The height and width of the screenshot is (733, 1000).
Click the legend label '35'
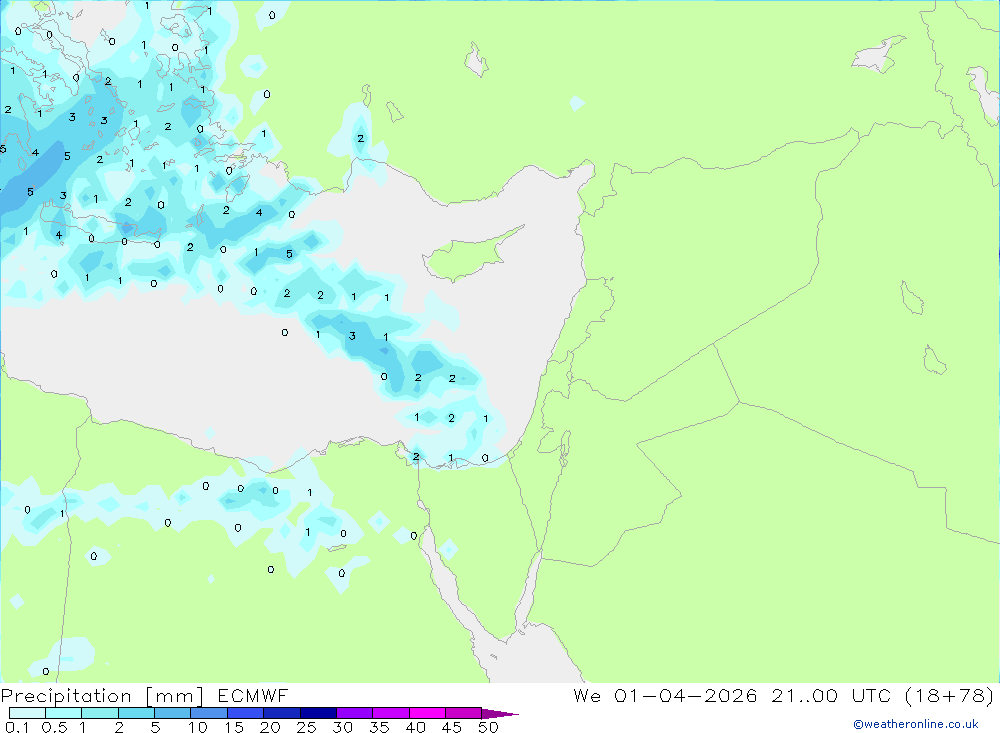(x=379, y=727)
